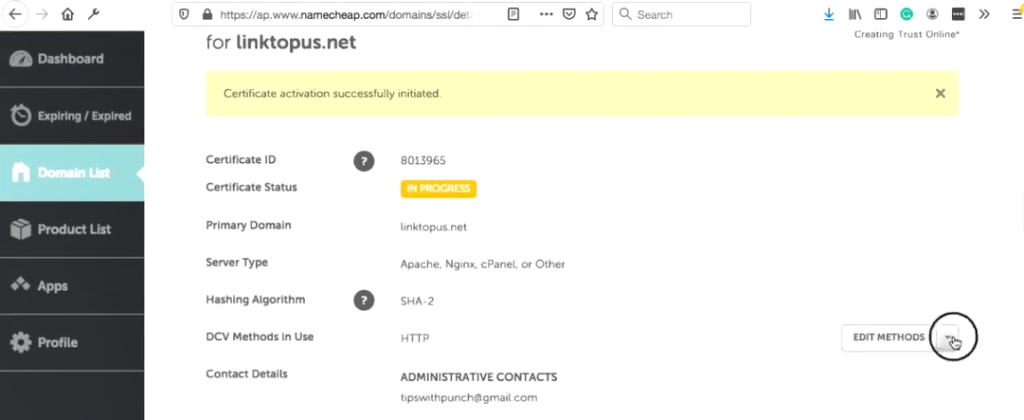Click the Apache, Nginx, cPanel, or Other value
Screen dimensions: 1024x420
(483, 265)
